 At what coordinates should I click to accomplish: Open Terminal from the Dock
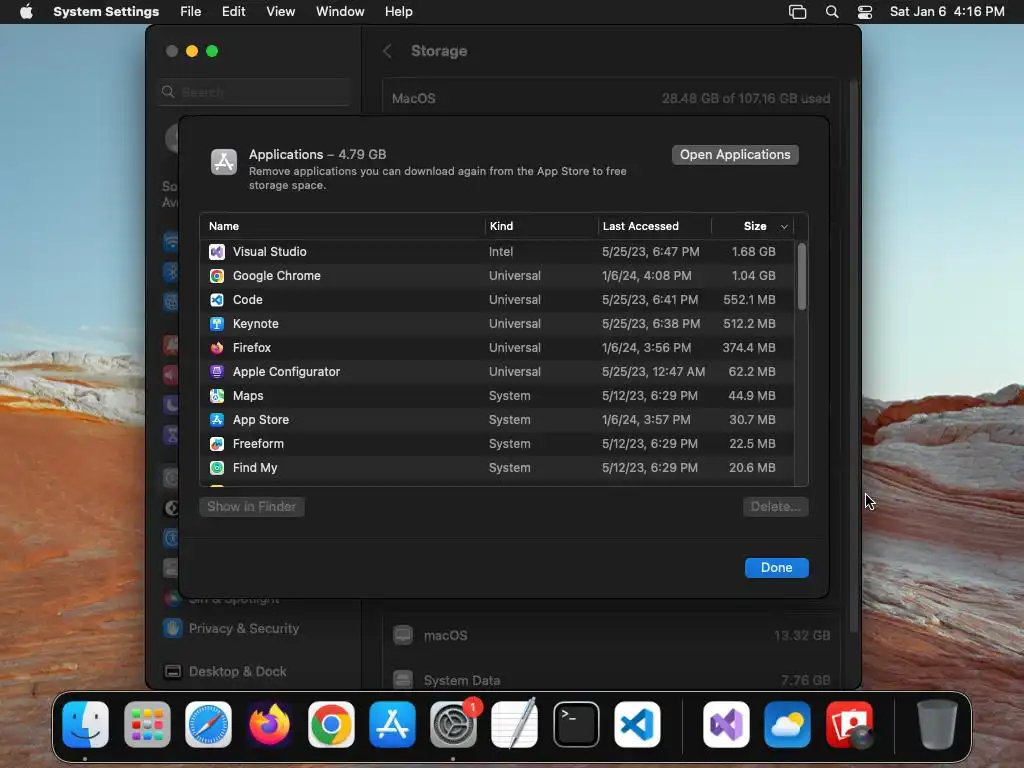(576, 724)
